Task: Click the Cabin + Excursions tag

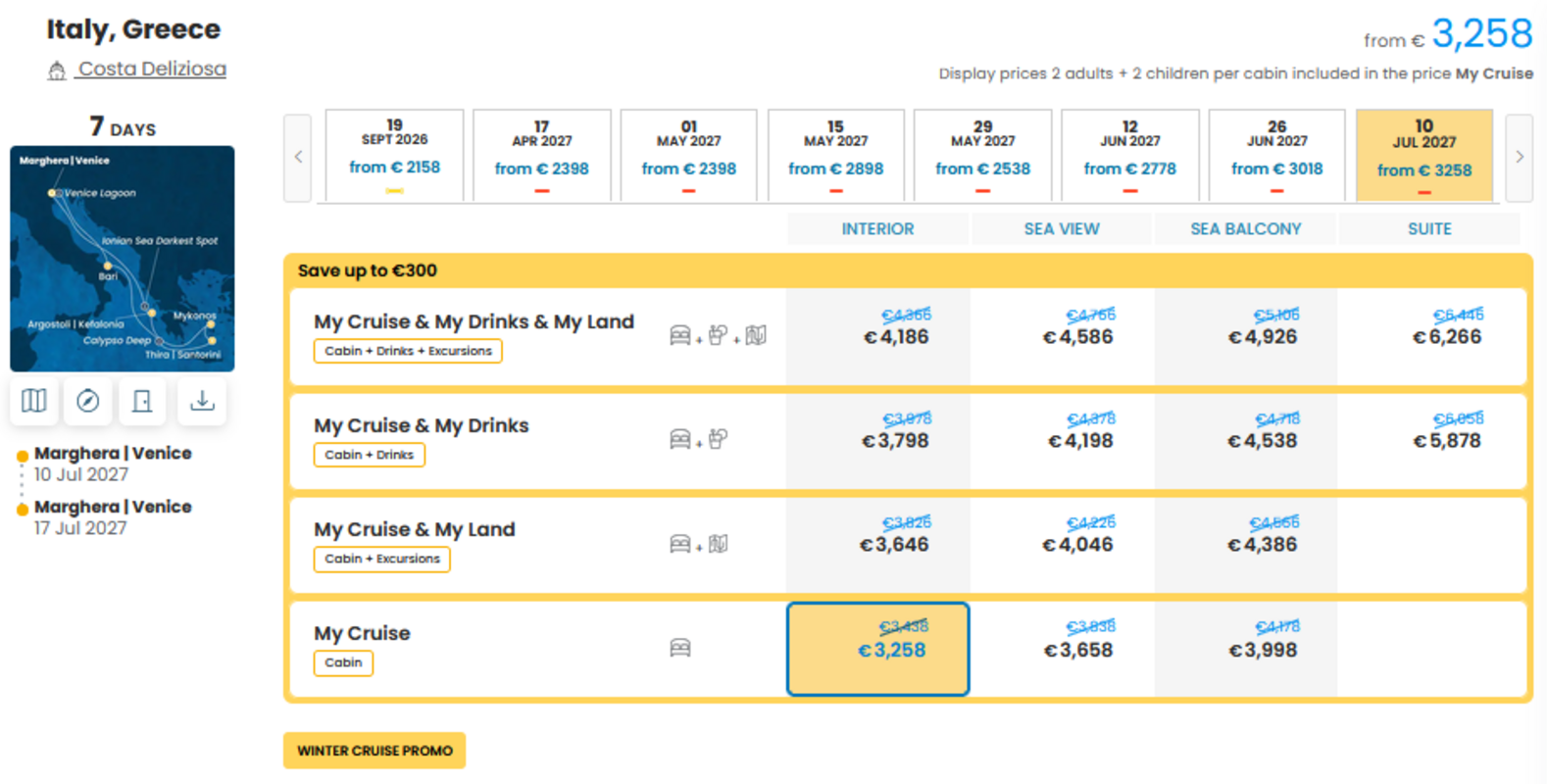Action: coord(382,559)
